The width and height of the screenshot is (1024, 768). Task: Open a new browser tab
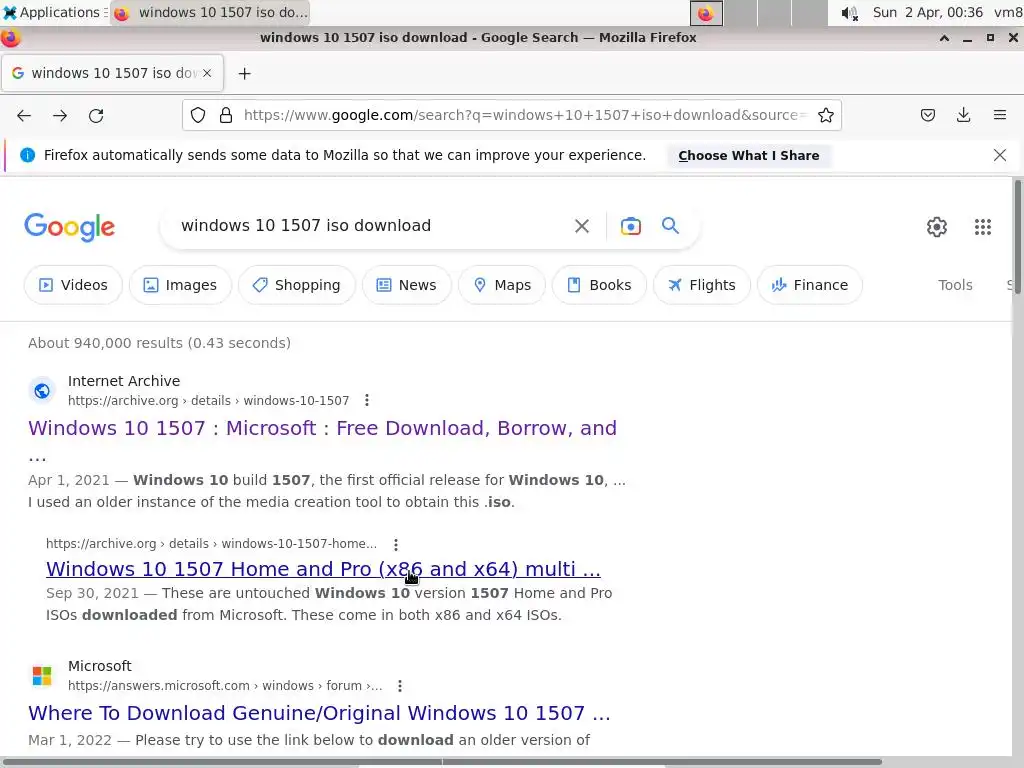click(x=244, y=74)
